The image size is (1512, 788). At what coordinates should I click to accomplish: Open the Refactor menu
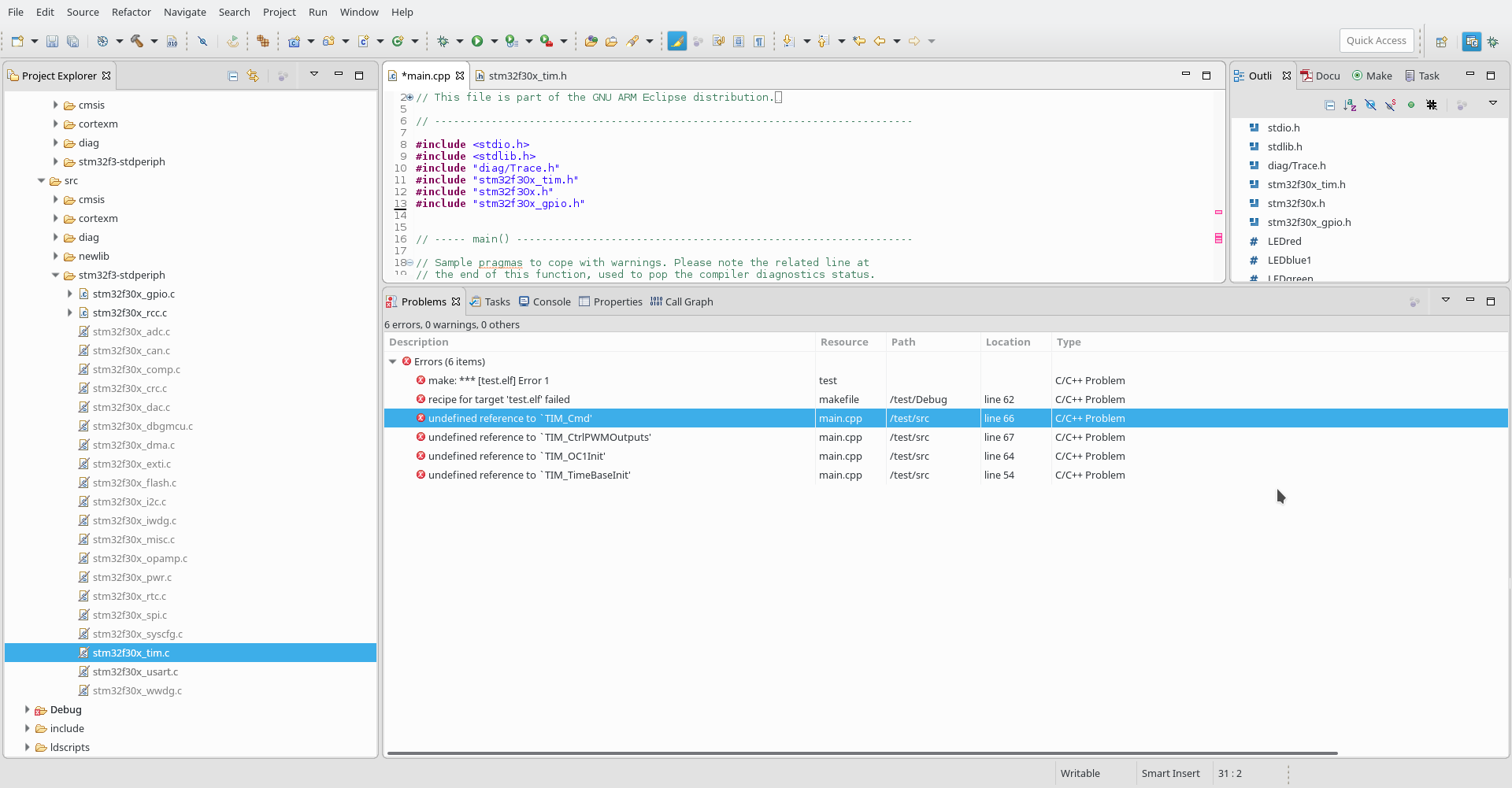click(131, 12)
